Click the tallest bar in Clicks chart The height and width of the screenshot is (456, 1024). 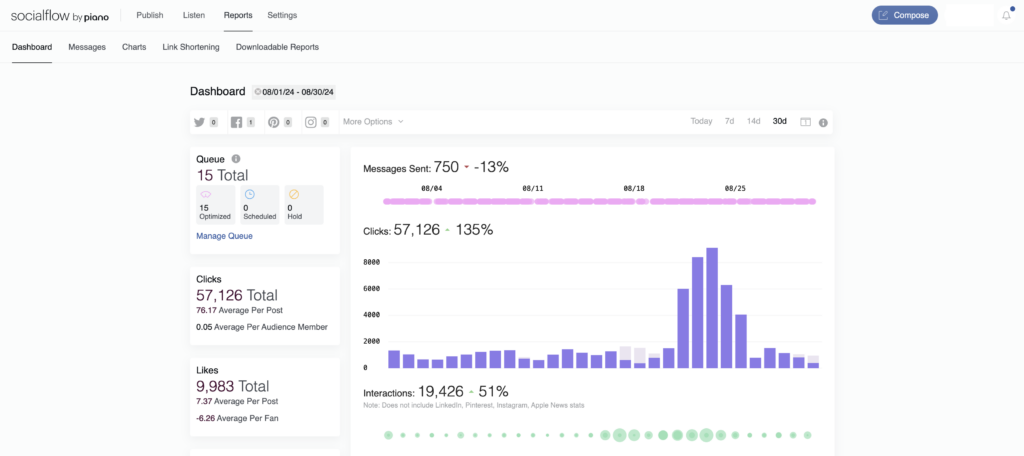point(712,308)
